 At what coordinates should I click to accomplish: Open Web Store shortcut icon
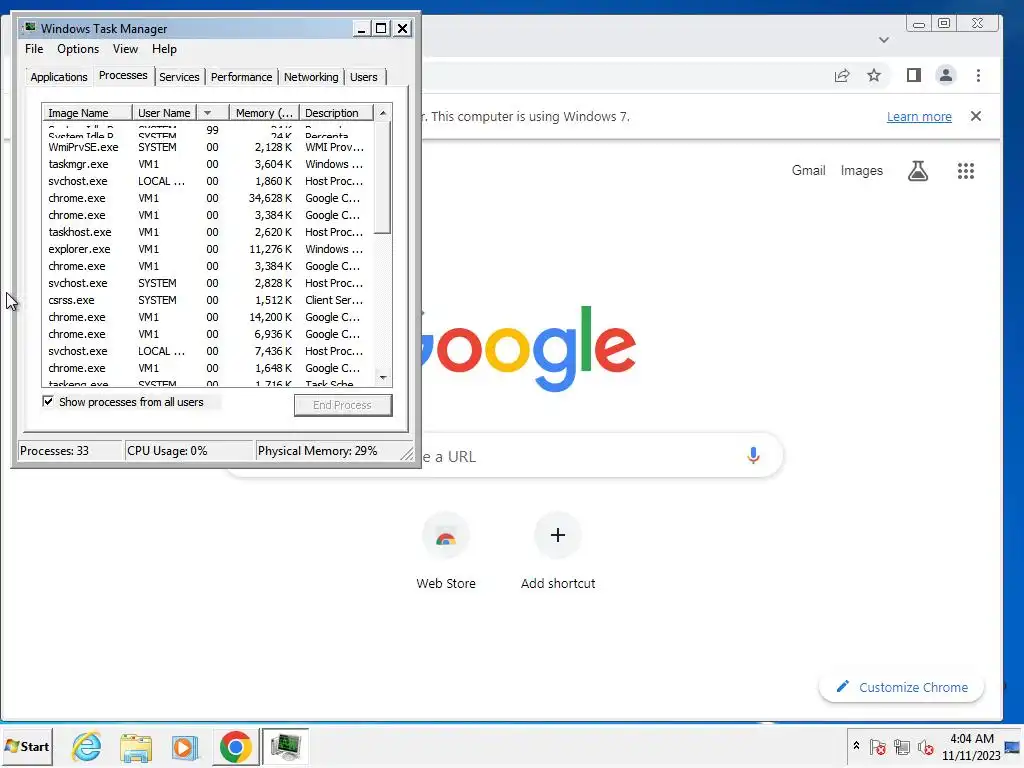click(446, 536)
